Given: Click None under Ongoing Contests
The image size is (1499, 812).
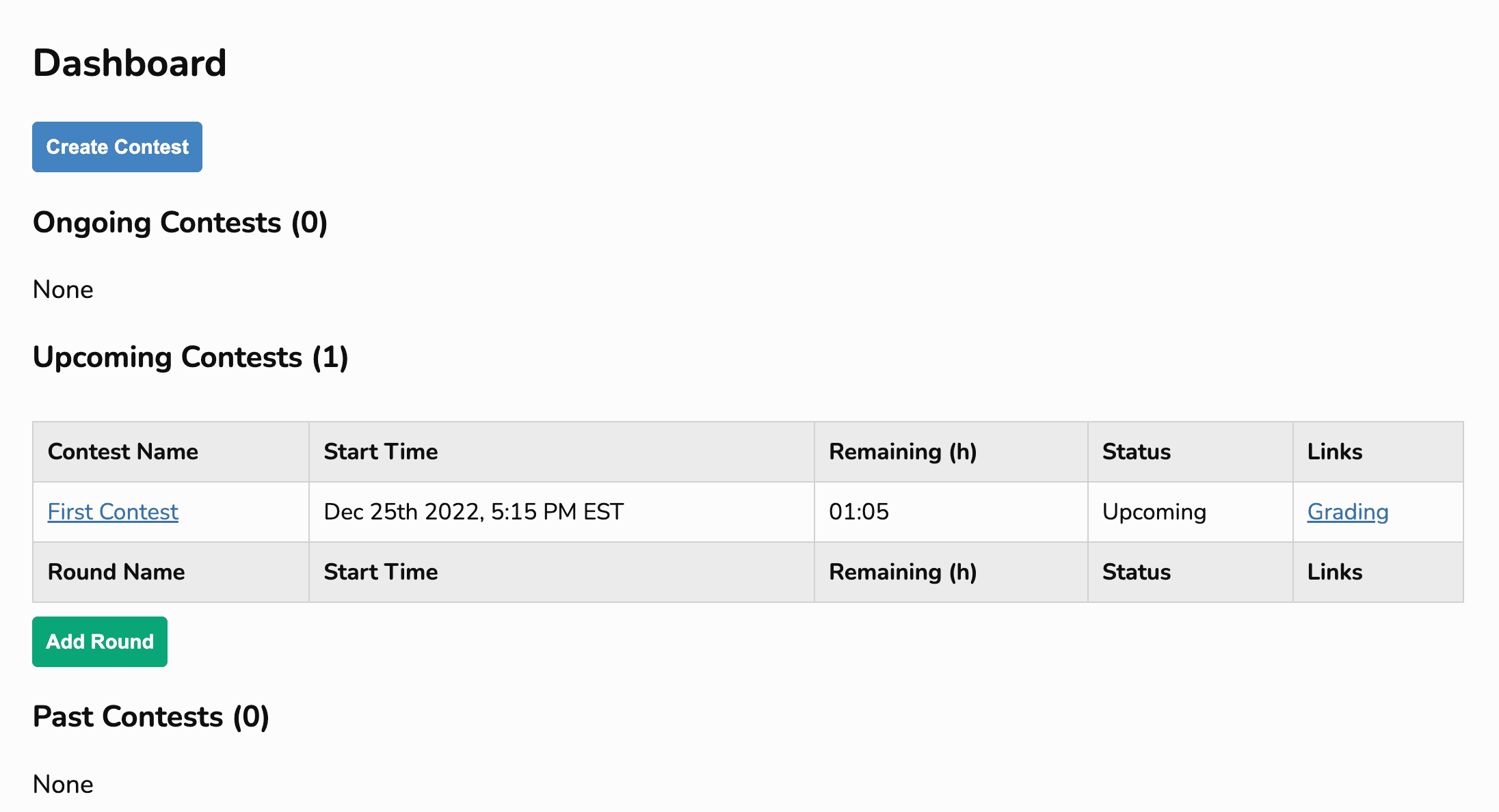Looking at the screenshot, I should tap(62, 289).
